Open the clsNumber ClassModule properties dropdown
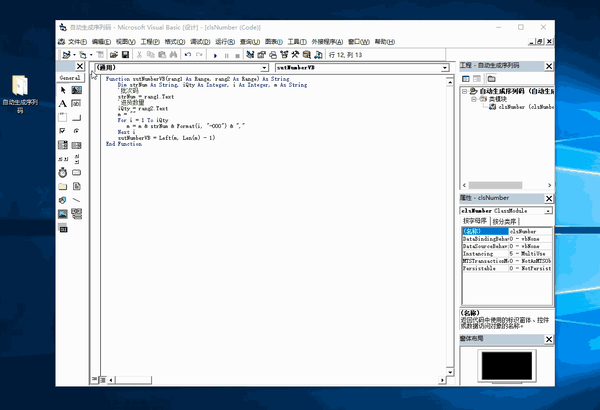600x410 pixels. coord(548,211)
